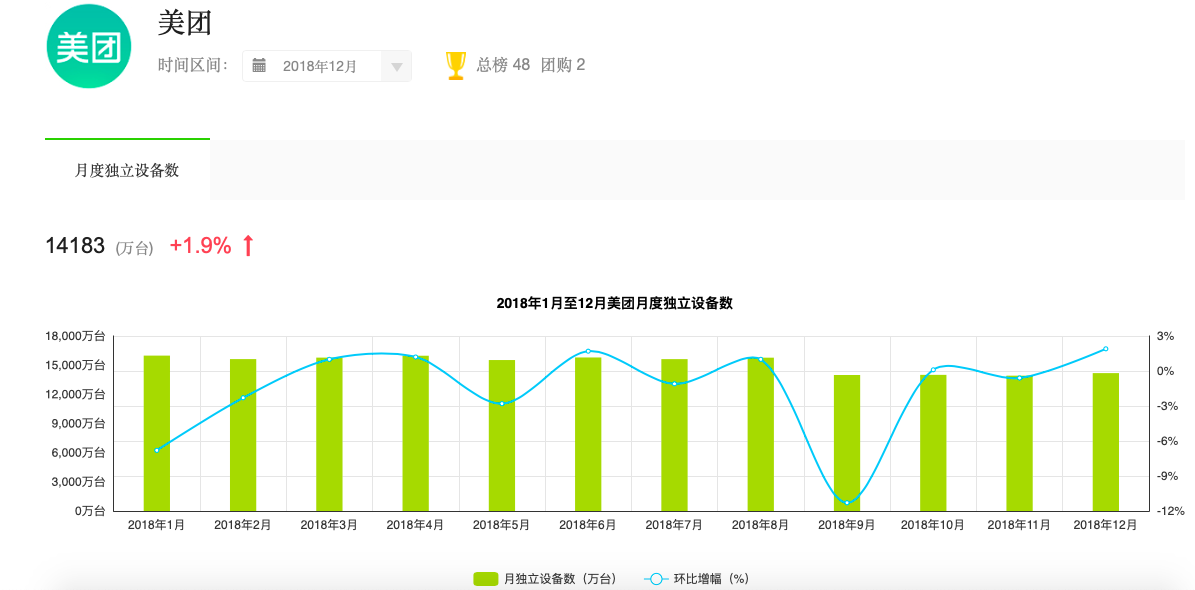Click the line data point for 2018年12月

pyautogui.click(x=1106, y=349)
